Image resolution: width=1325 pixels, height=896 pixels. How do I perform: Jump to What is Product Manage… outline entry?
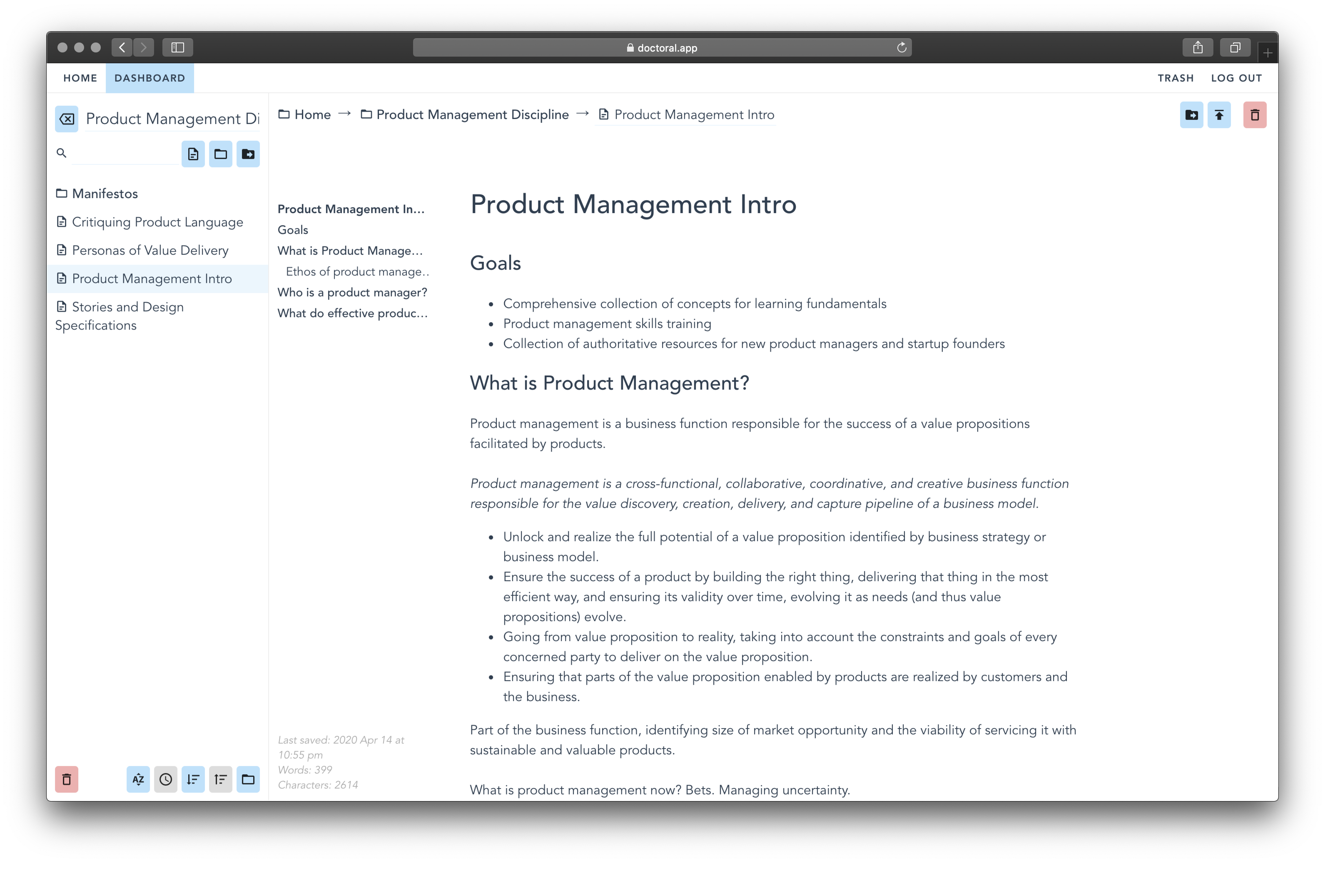pos(350,251)
